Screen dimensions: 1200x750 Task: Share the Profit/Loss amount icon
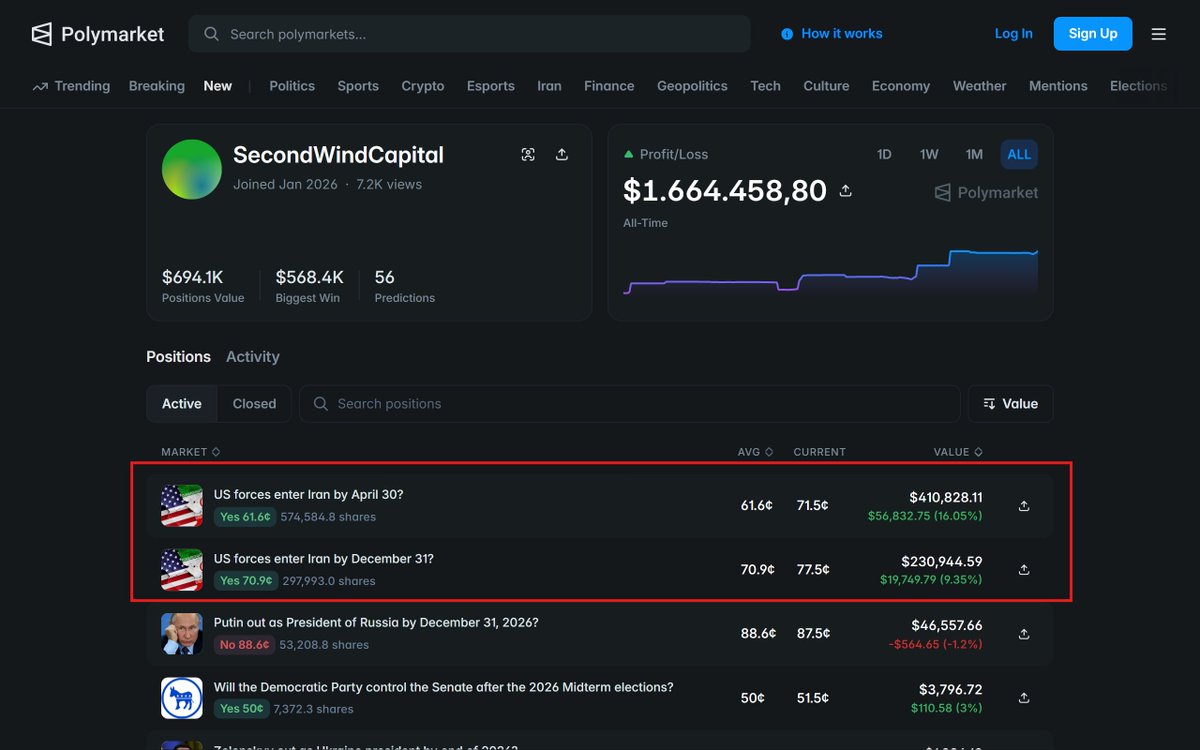(845, 190)
